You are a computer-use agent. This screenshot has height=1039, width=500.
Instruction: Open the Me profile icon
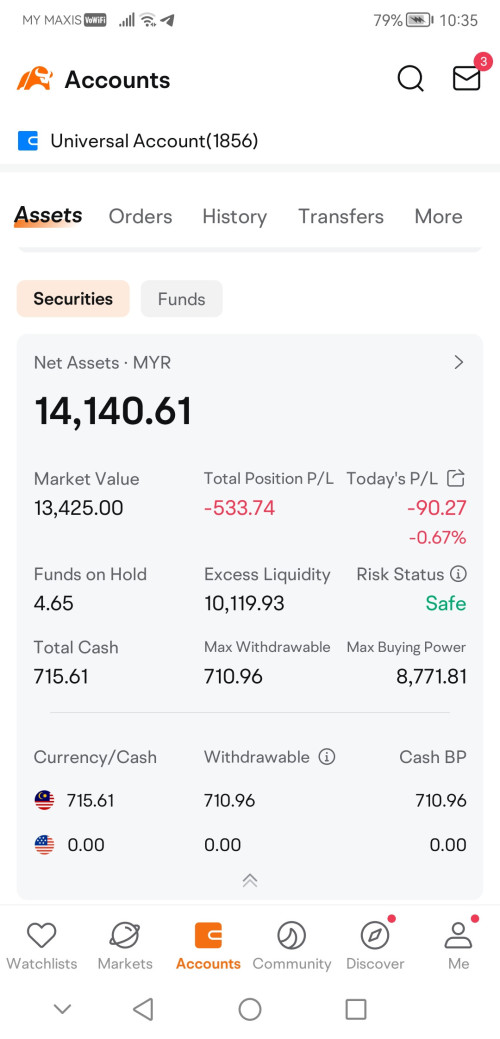(458, 936)
